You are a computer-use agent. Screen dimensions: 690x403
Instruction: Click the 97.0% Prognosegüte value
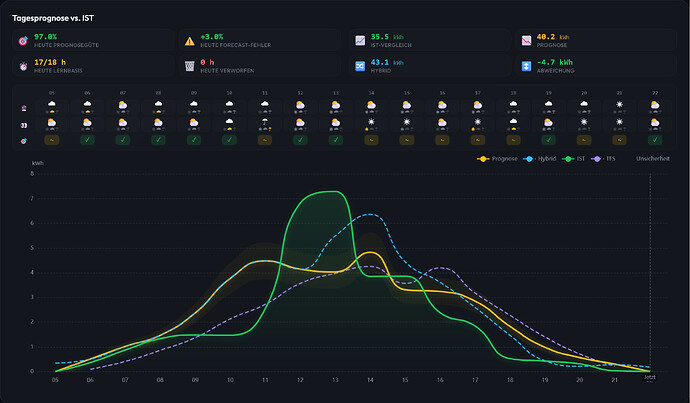[x=46, y=37]
